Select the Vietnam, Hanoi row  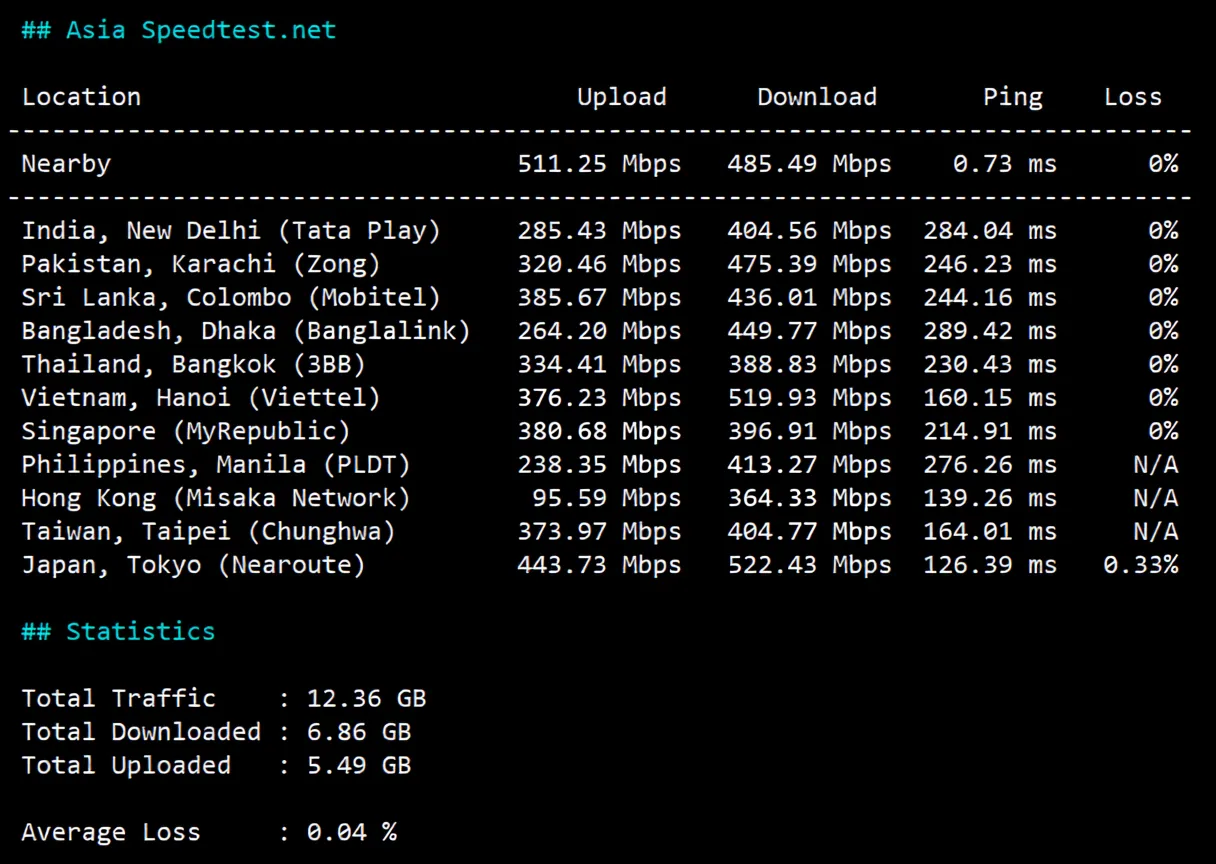[x=199, y=397]
